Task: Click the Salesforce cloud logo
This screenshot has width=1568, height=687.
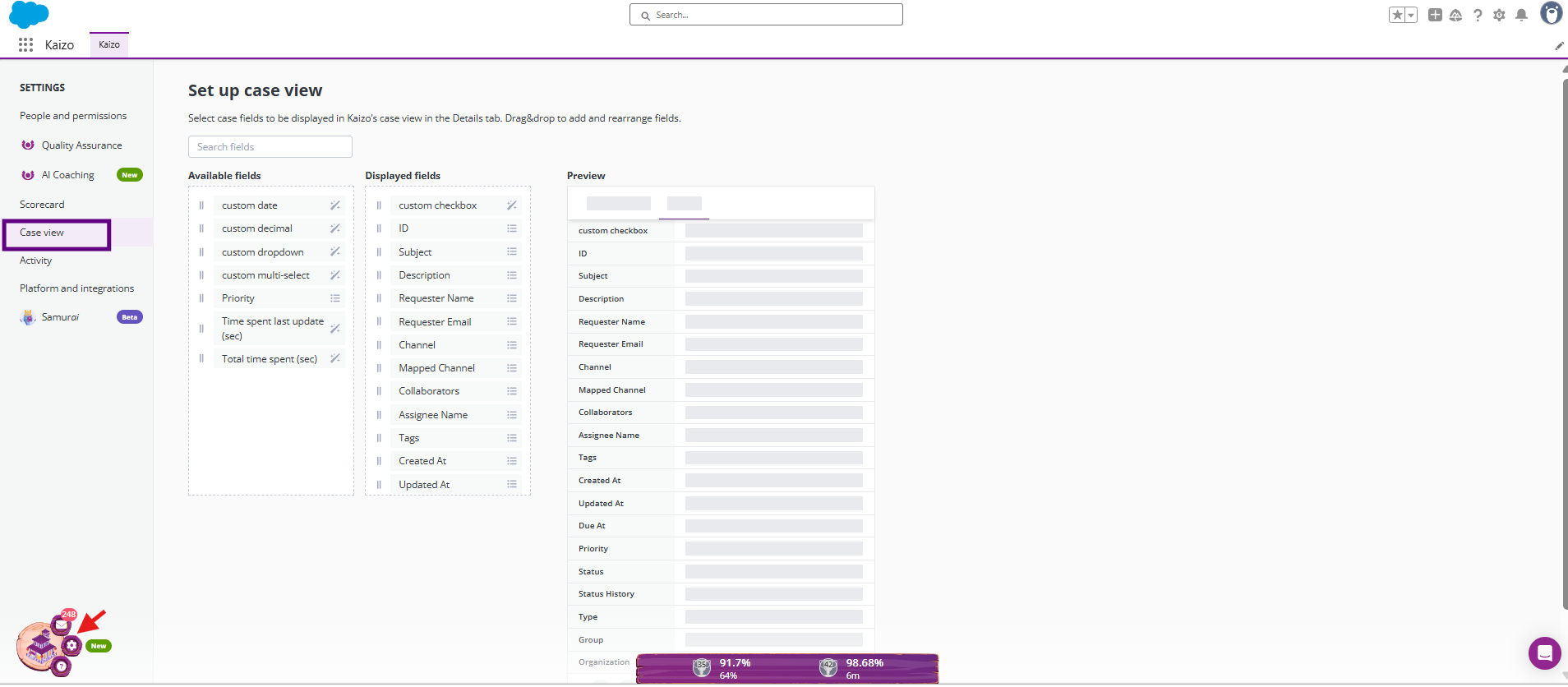Action: click(x=29, y=15)
